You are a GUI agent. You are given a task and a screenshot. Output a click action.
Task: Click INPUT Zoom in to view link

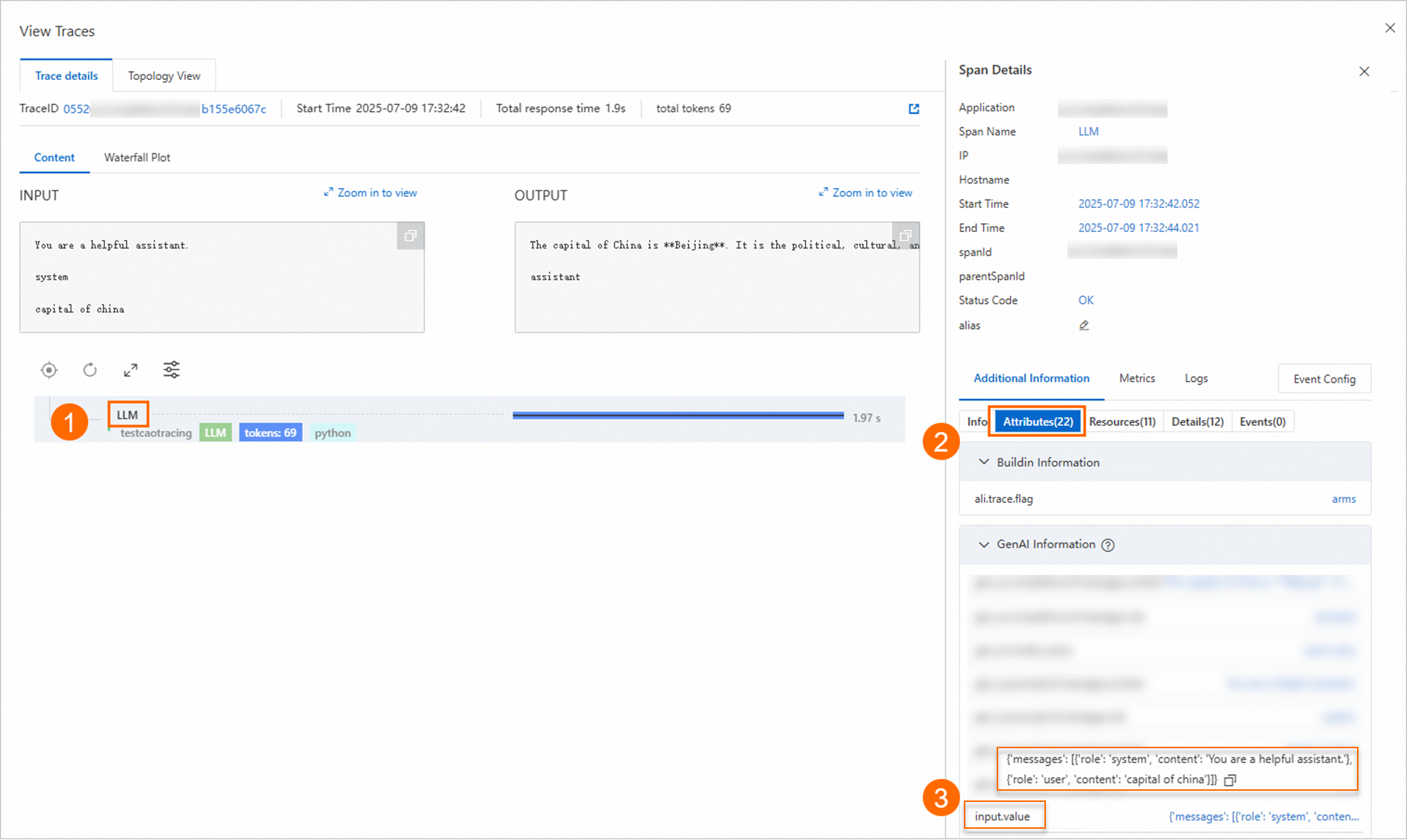click(370, 192)
